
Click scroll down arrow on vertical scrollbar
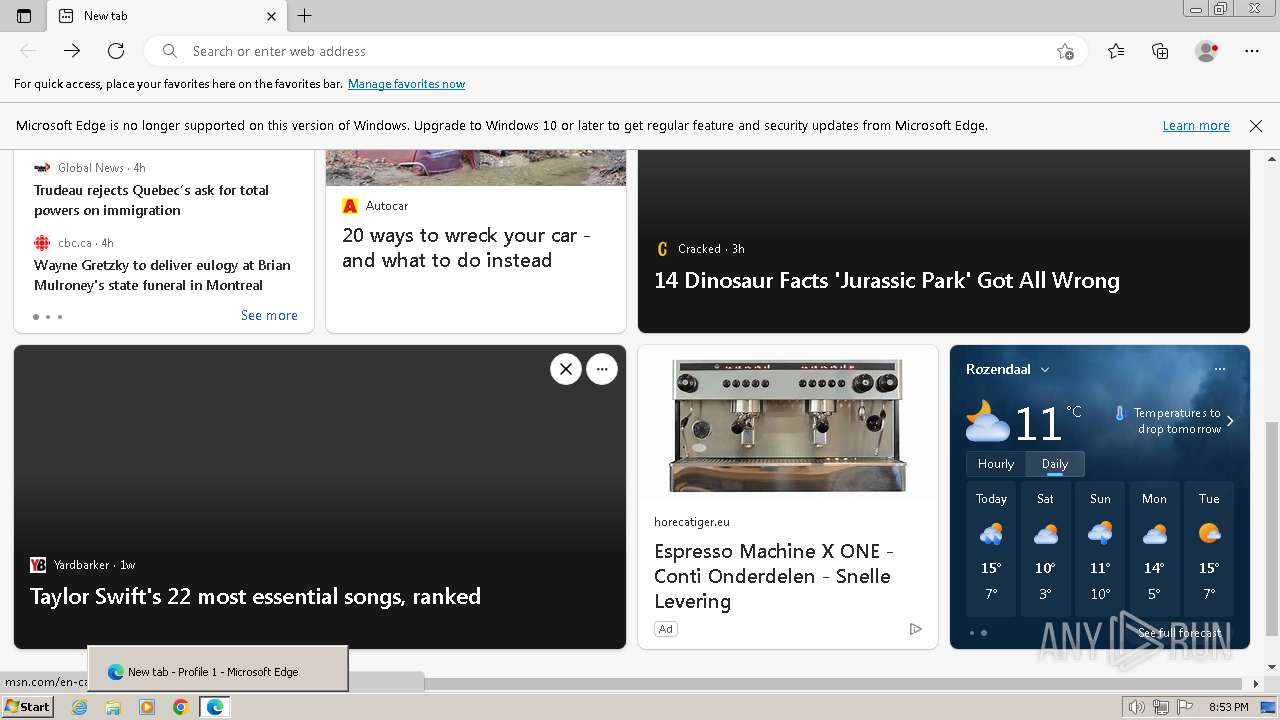point(1272,667)
